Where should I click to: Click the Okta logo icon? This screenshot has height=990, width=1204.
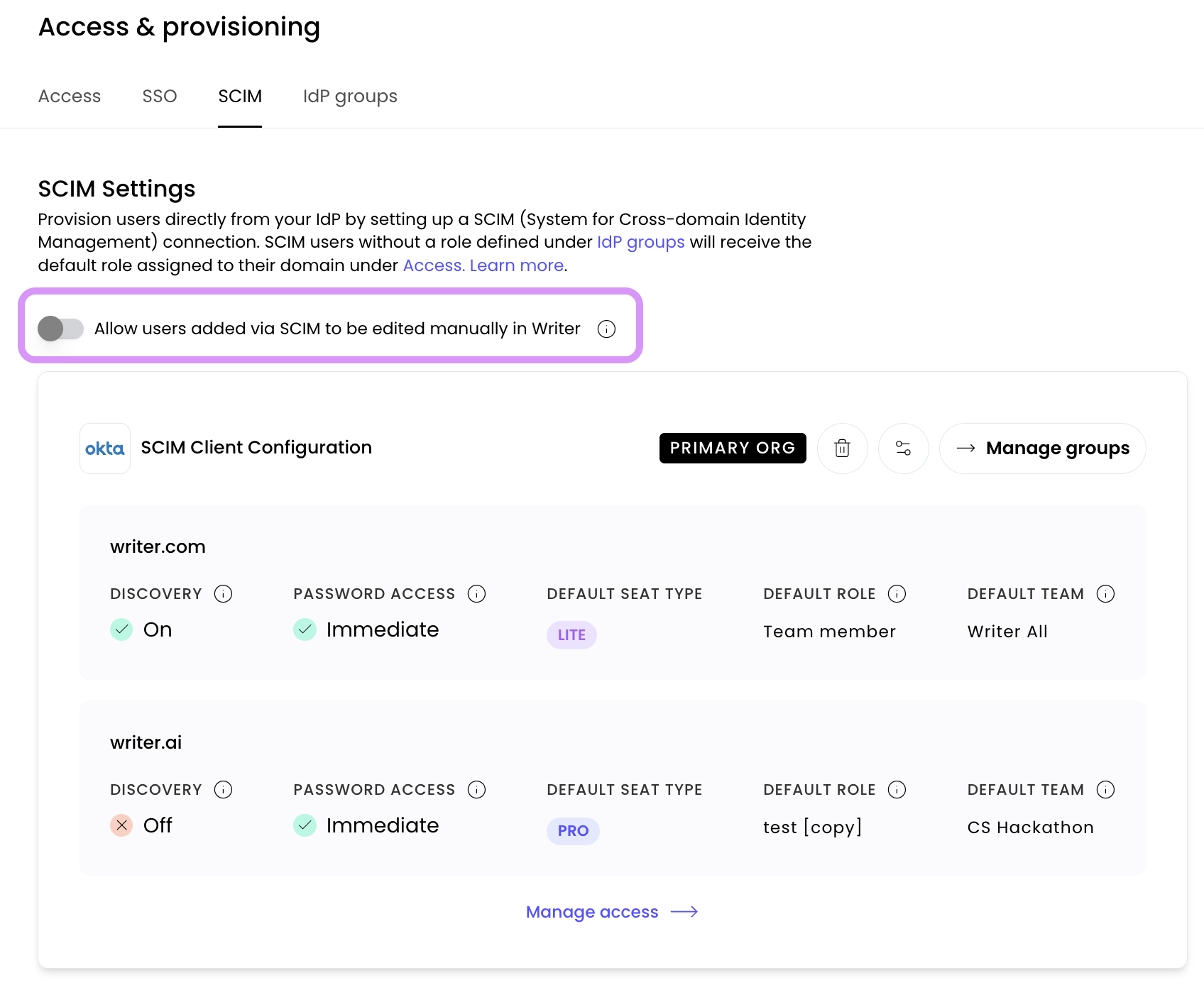pyautogui.click(x=105, y=449)
